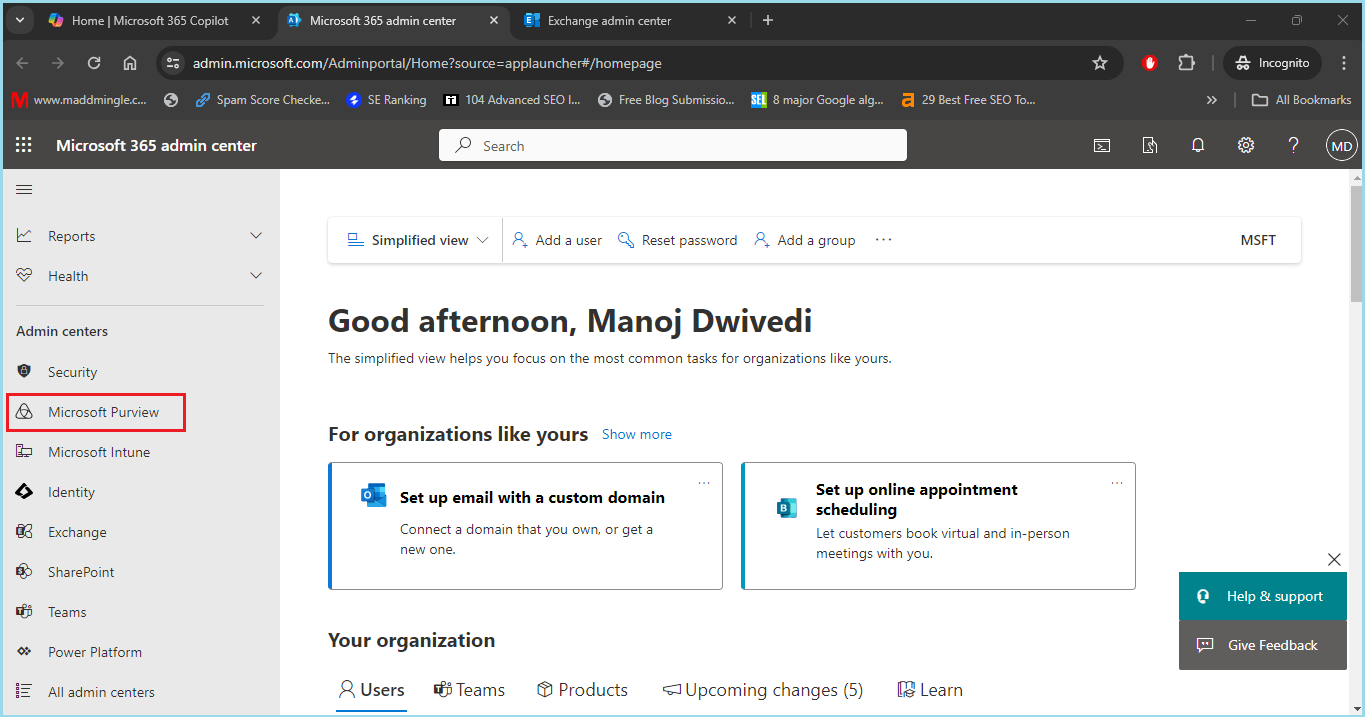The height and width of the screenshot is (717, 1365).
Task: Click the browser address bar URL
Action: click(x=427, y=63)
